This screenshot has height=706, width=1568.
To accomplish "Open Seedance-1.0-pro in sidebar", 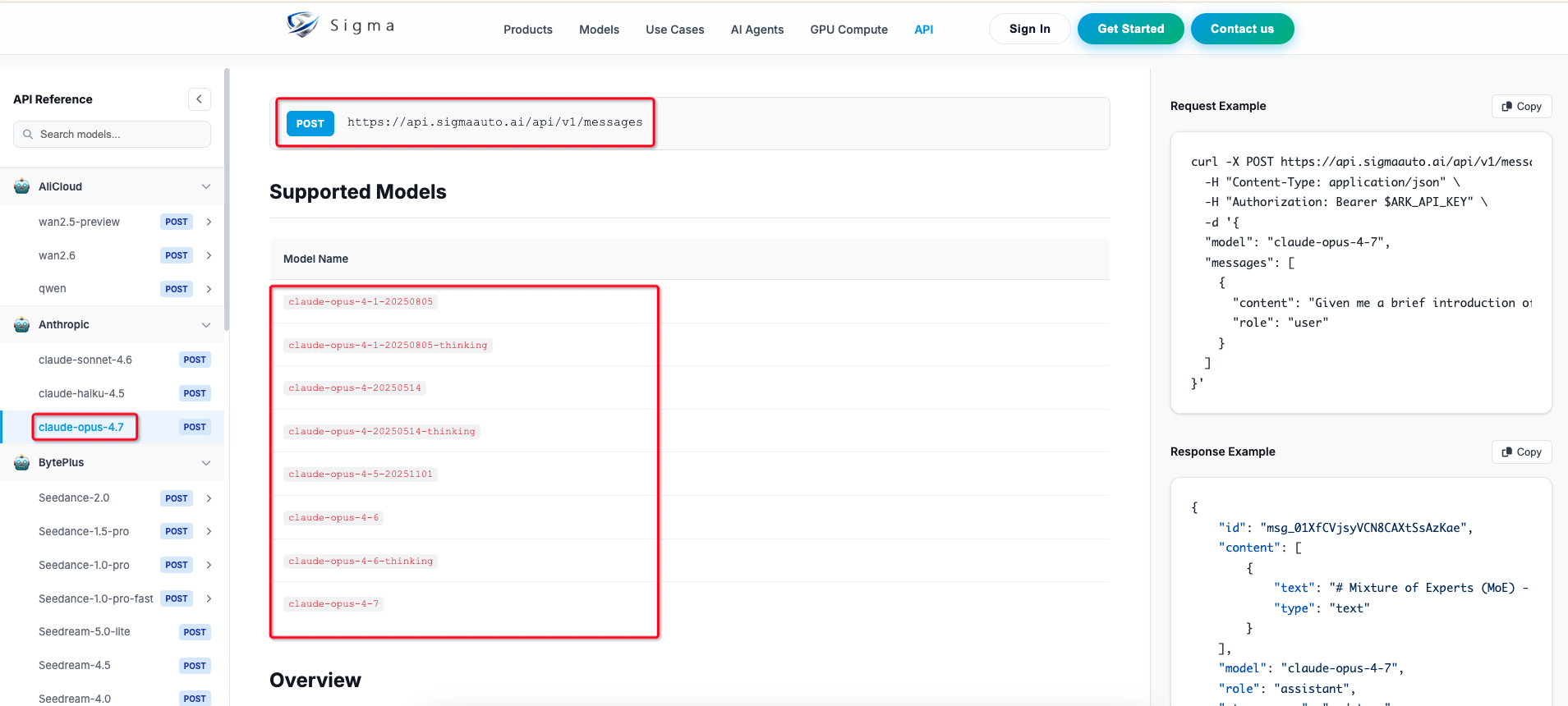I will point(84,565).
